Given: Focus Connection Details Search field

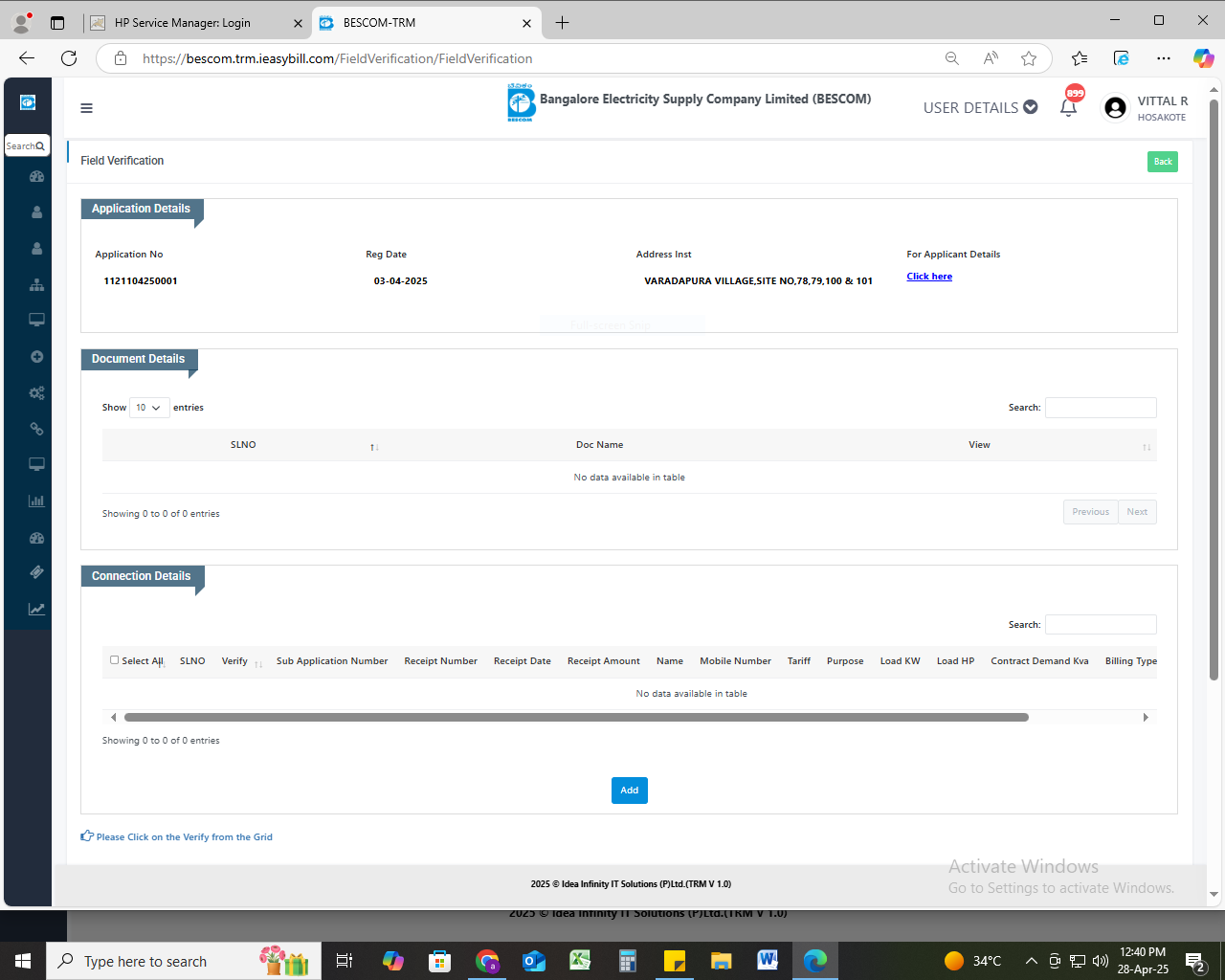Looking at the screenshot, I should [x=1101, y=625].
